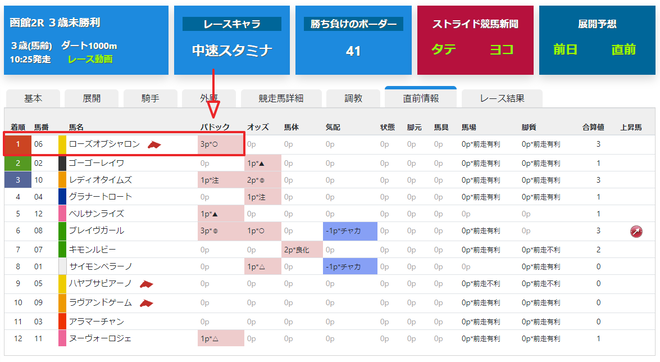660x362 pixels.
Task: Click the 脚質 column header
Action: 529,127
